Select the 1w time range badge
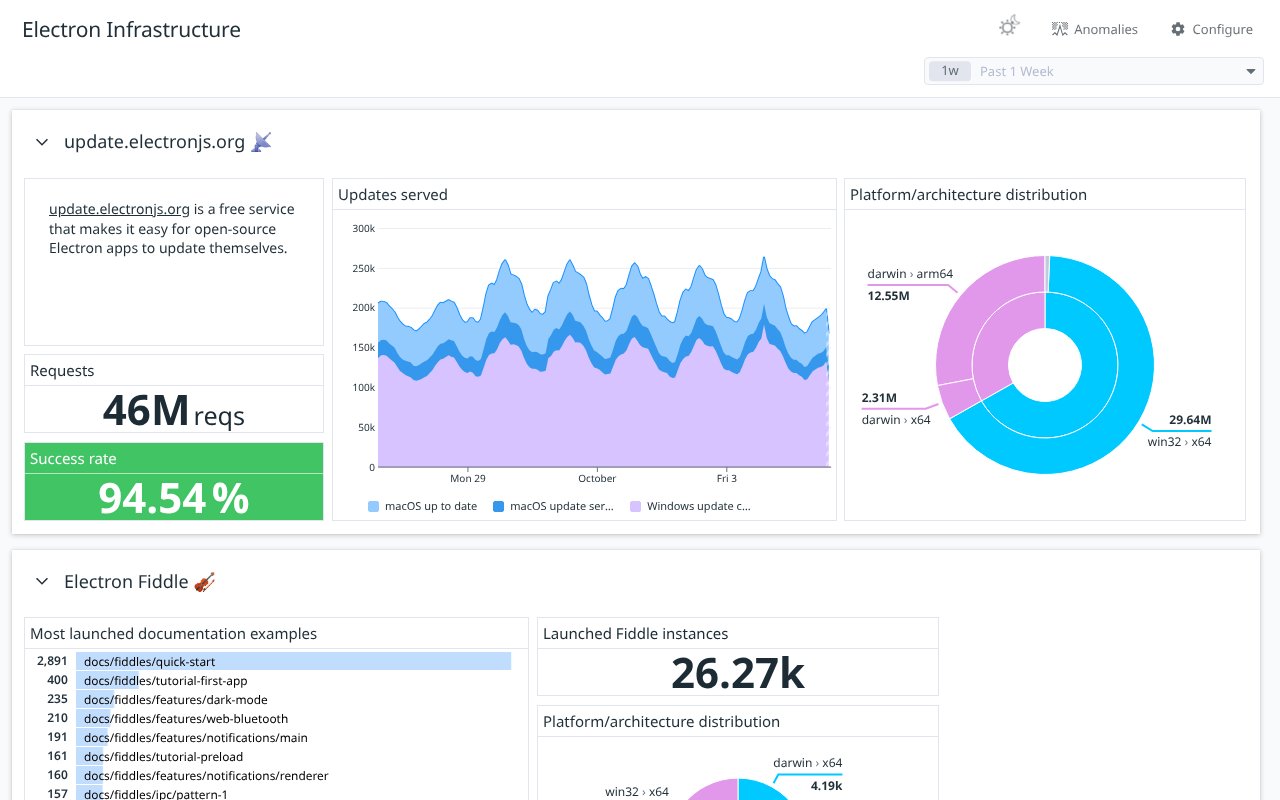1280x800 pixels. tap(949, 71)
